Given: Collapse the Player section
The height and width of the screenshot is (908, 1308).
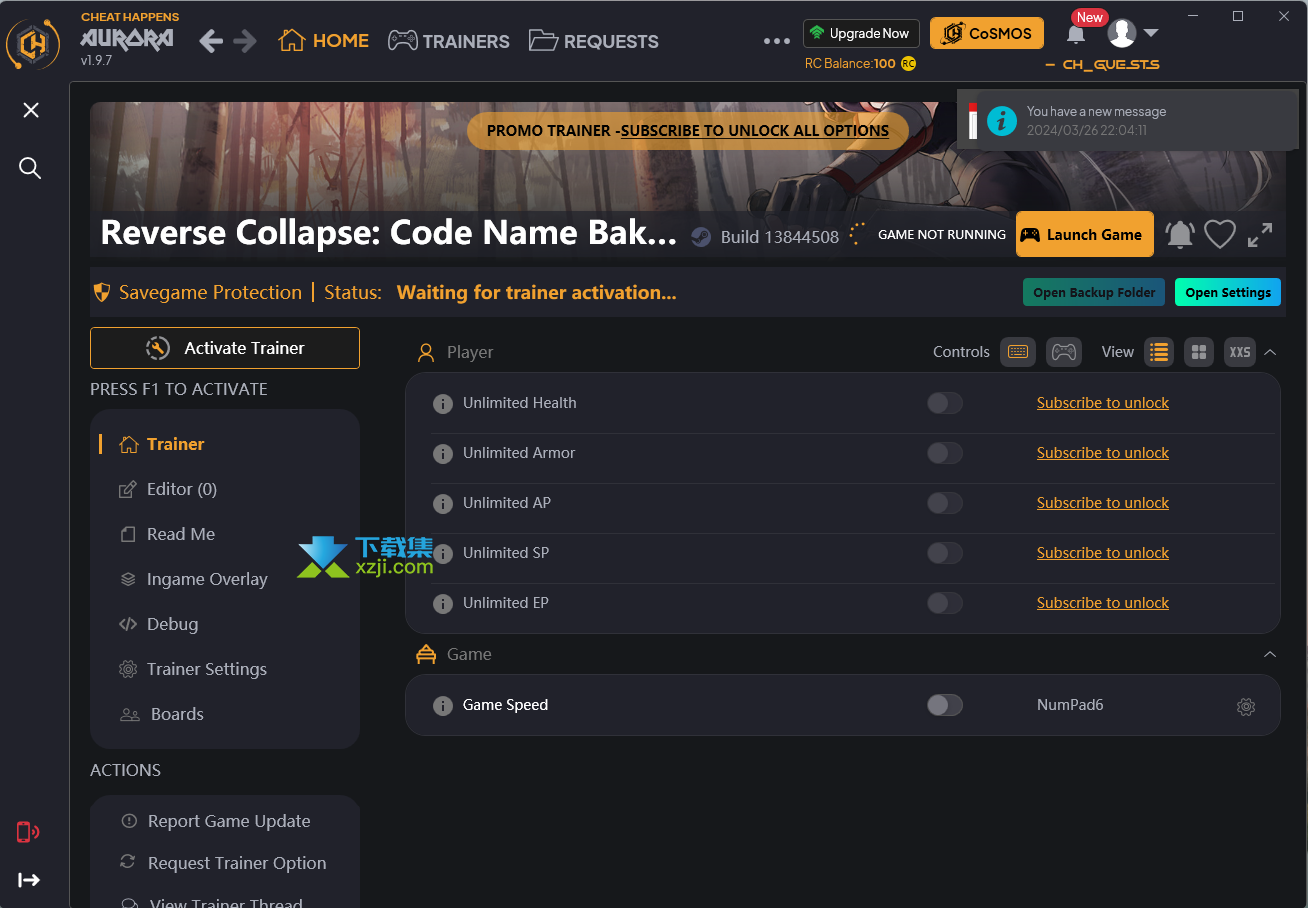Looking at the screenshot, I should 1270,352.
